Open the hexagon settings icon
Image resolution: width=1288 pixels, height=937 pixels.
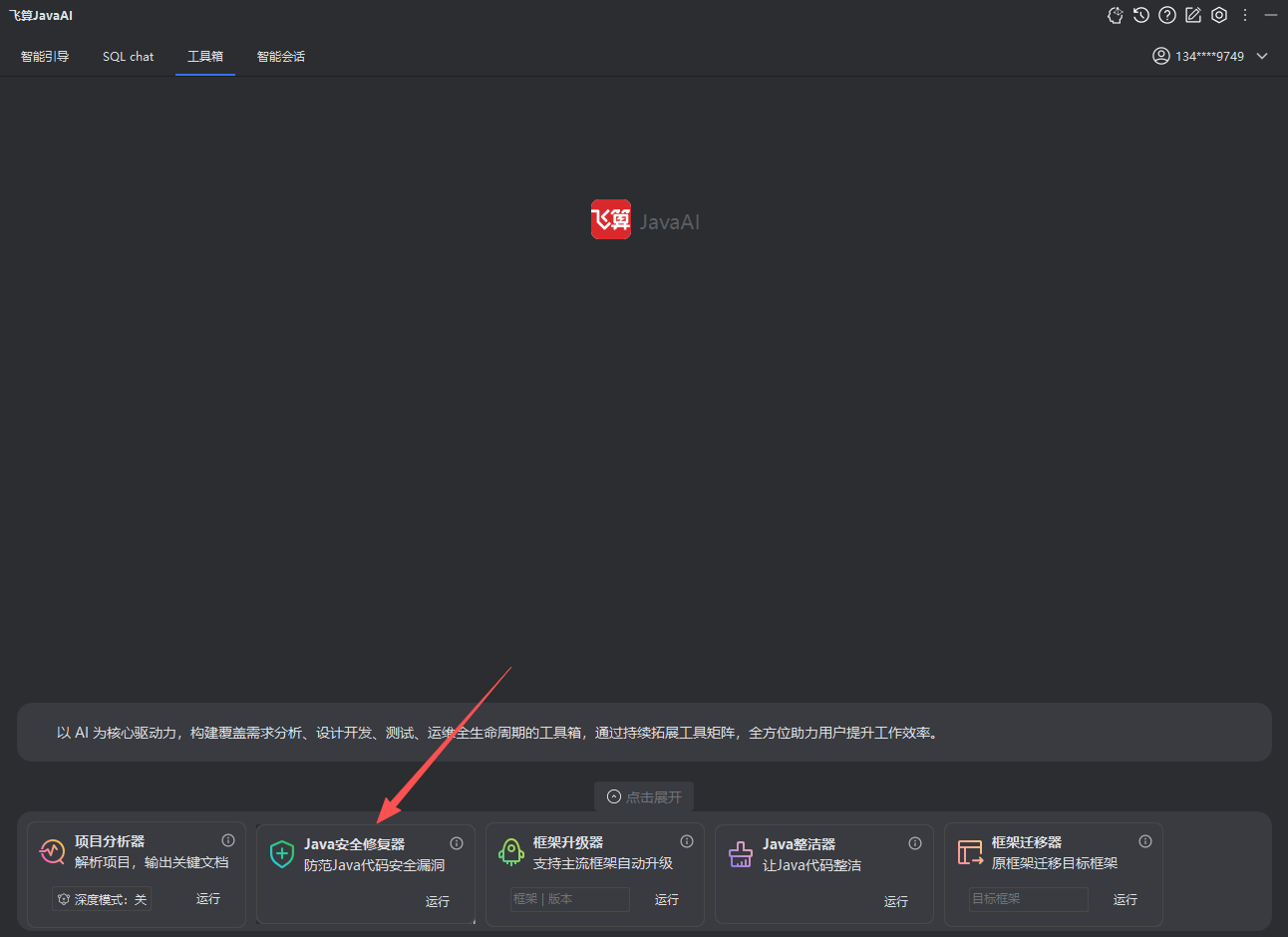click(x=1219, y=15)
